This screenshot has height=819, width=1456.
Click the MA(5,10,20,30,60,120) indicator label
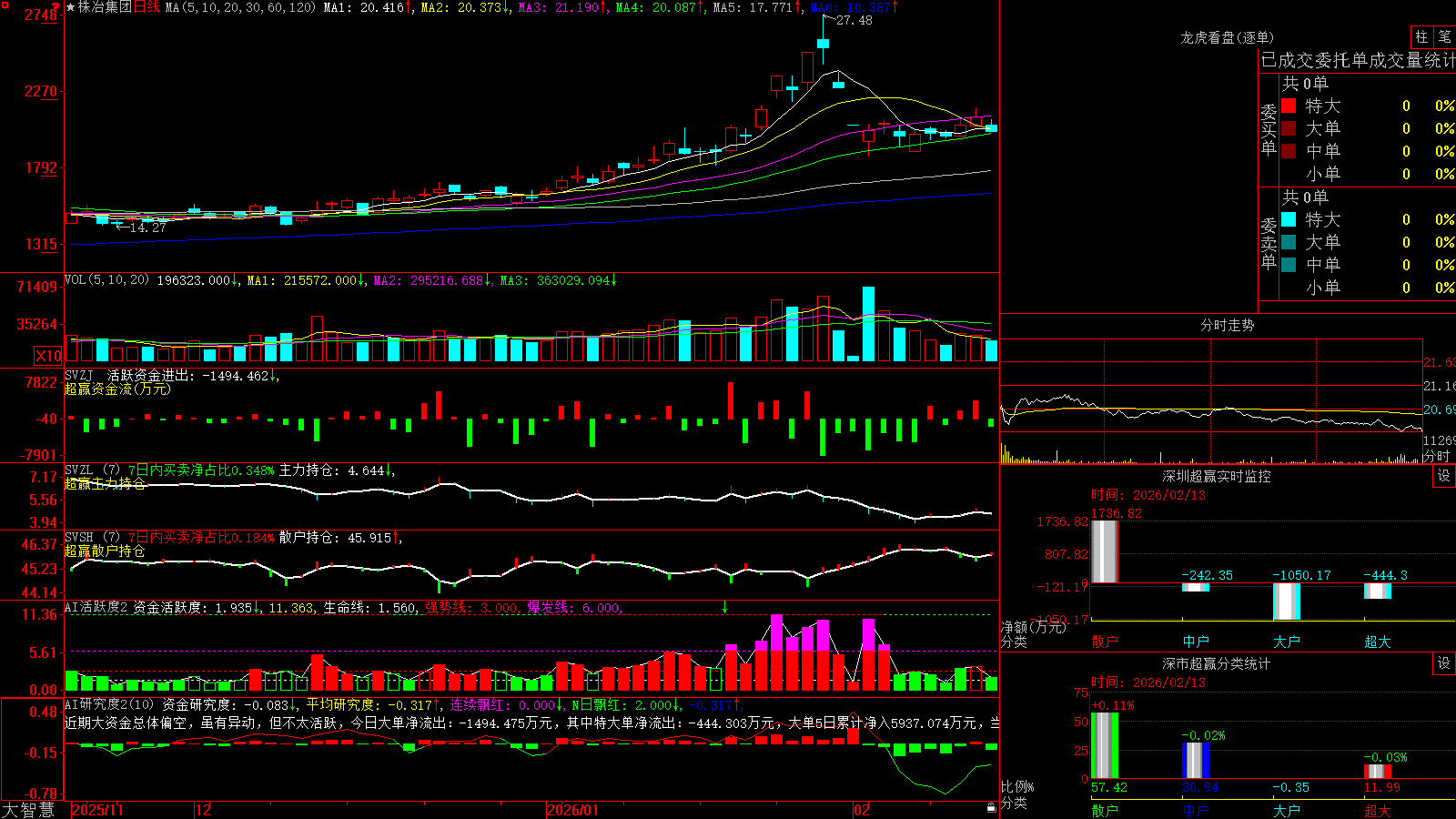click(241, 7)
